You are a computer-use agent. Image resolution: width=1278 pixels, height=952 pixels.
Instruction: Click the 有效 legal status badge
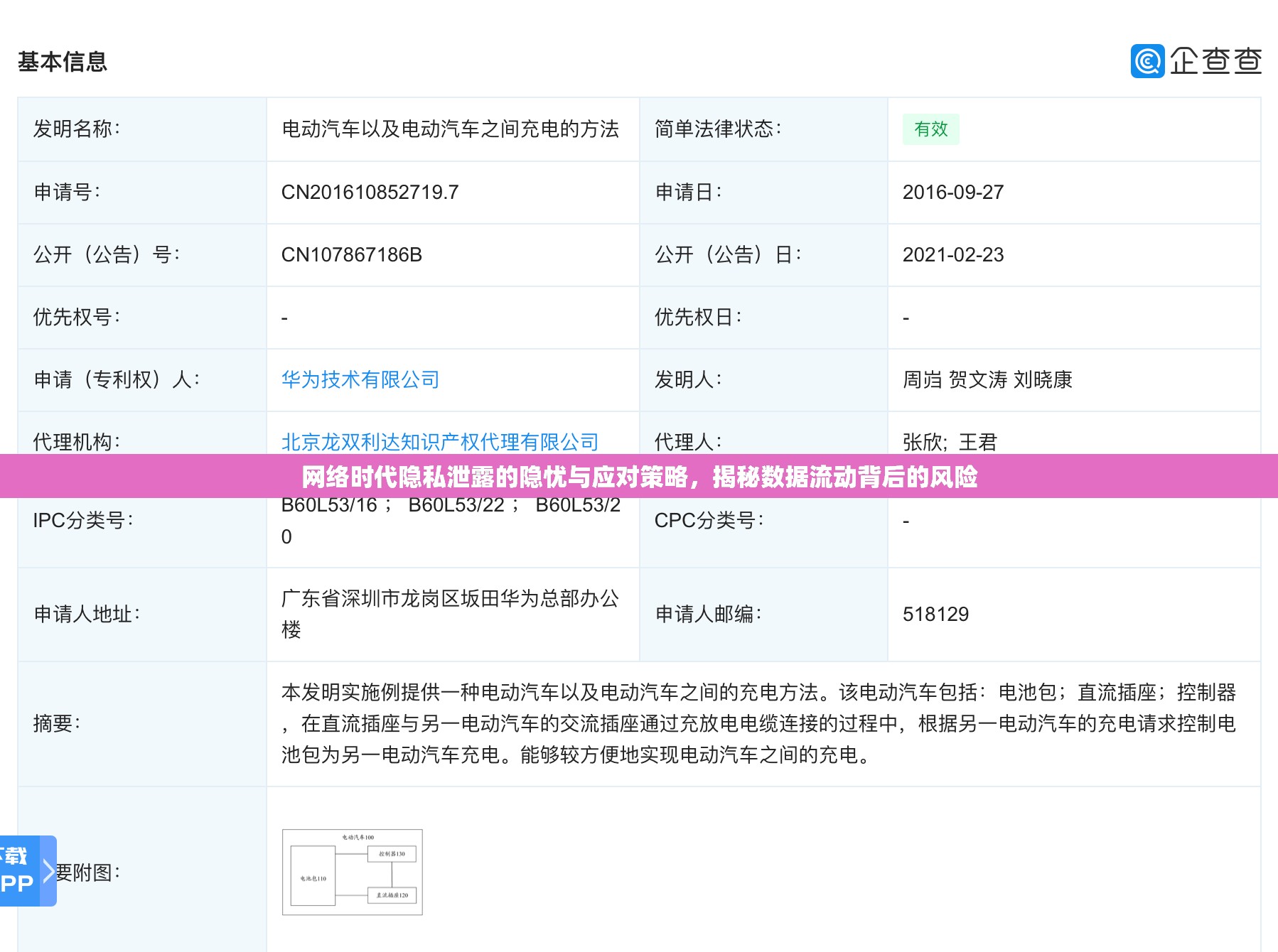pos(931,129)
